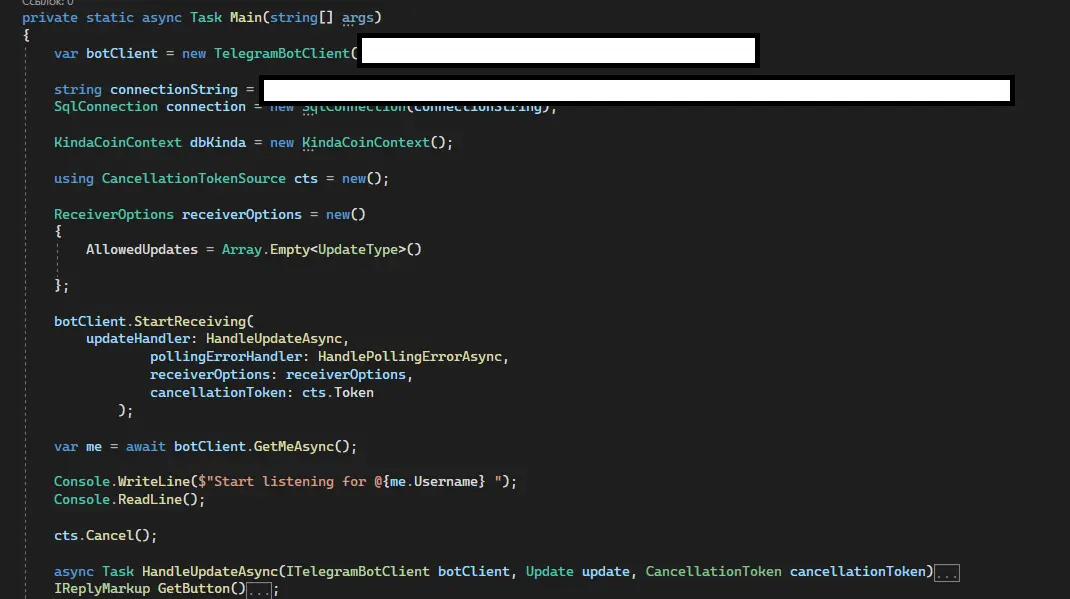
Task: Click the StartReceiving method call
Action: 190,321
